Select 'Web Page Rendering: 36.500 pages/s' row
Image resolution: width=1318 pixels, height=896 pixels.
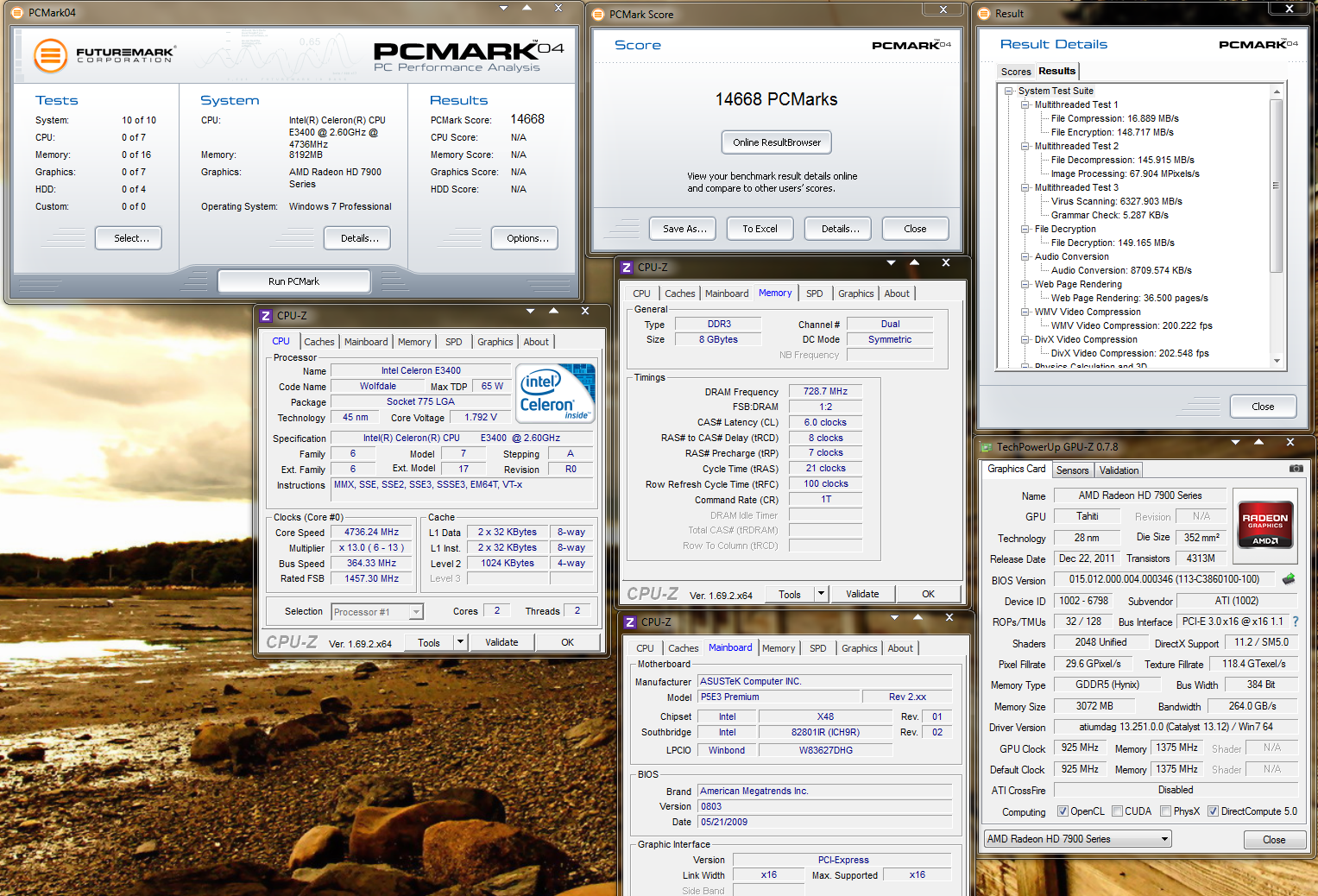(1129, 298)
